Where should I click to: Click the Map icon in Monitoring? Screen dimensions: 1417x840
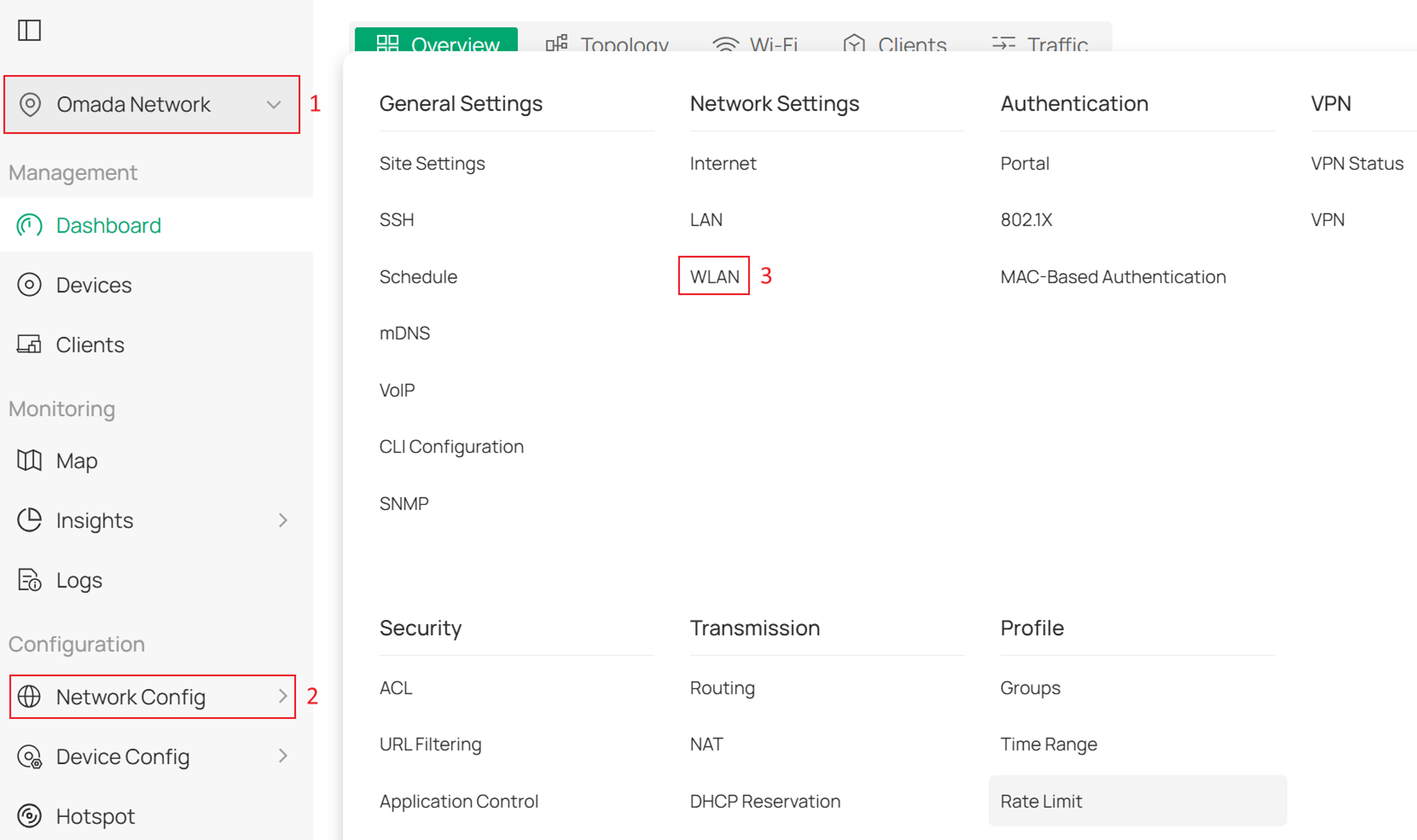[29, 460]
